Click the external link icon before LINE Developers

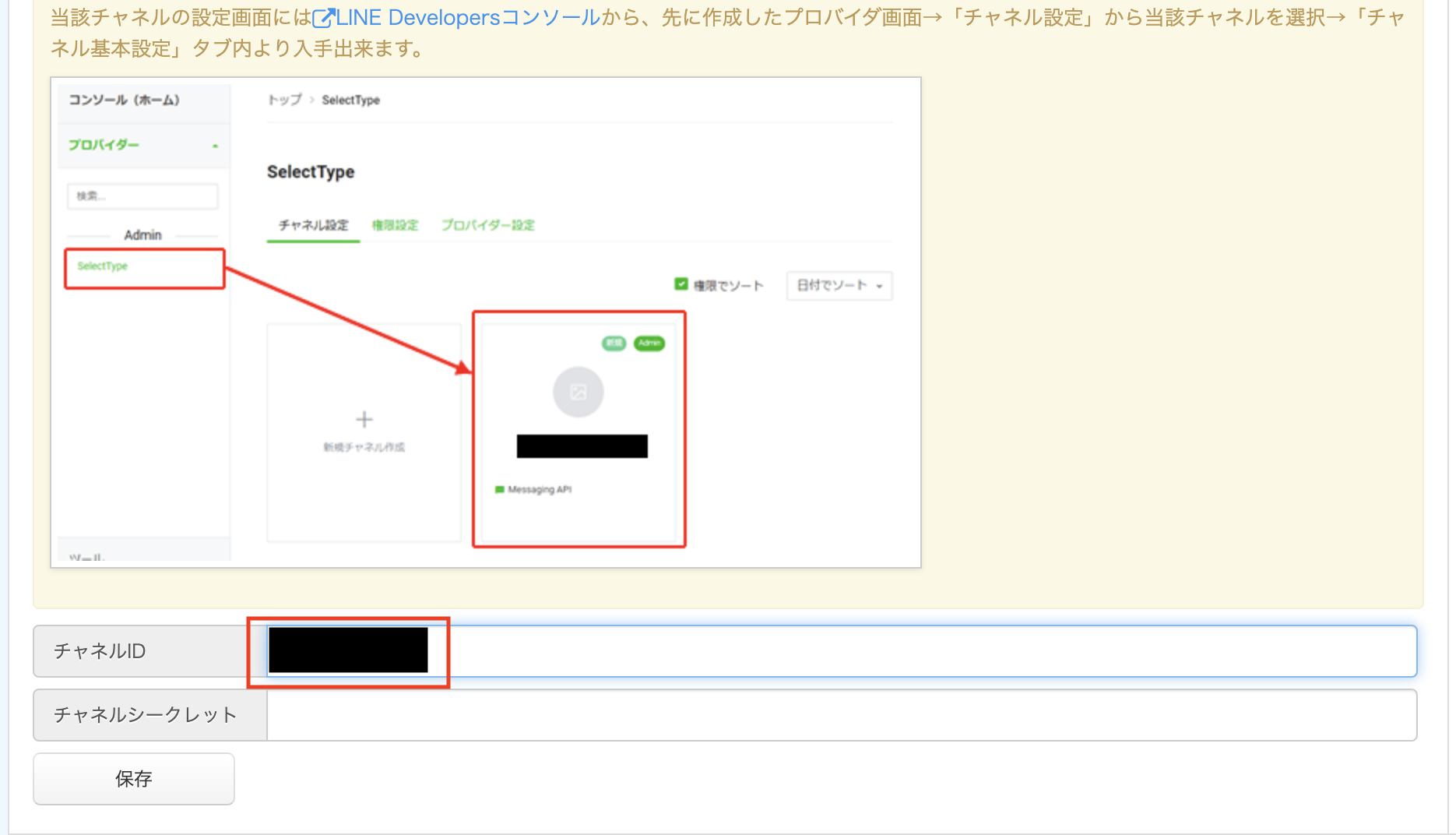323,18
